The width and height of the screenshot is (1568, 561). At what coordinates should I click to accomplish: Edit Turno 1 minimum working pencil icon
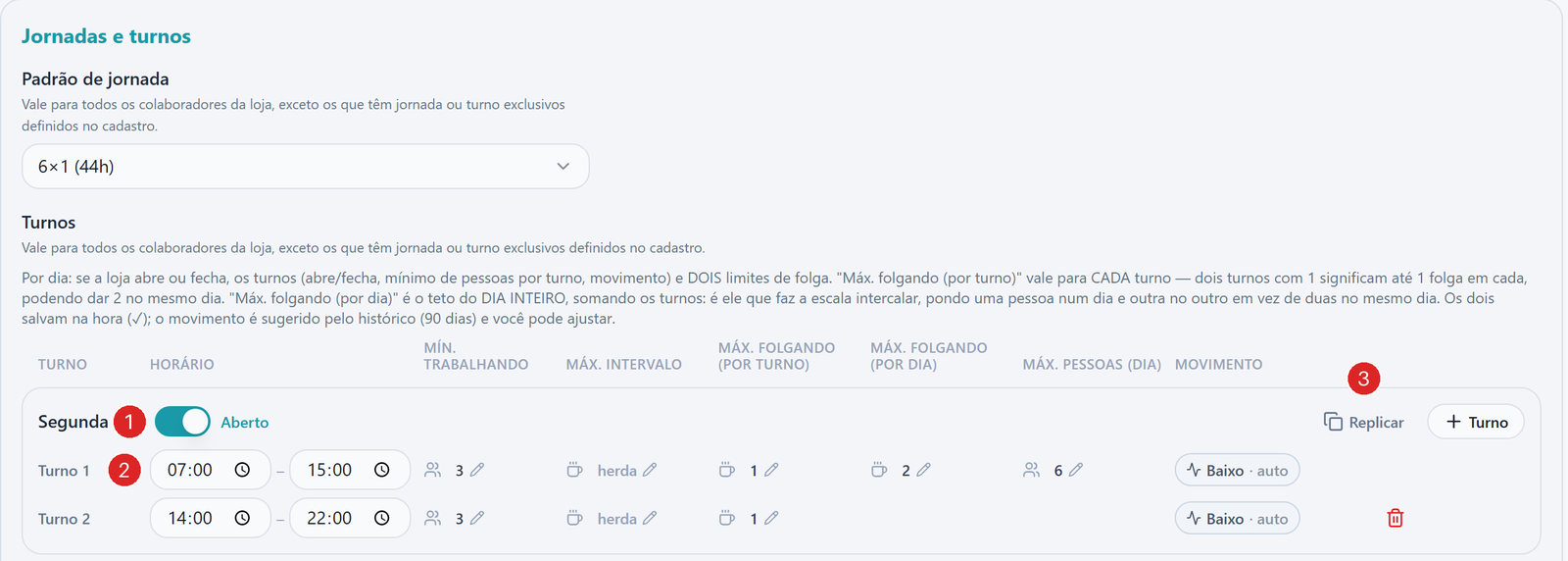[x=477, y=470]
